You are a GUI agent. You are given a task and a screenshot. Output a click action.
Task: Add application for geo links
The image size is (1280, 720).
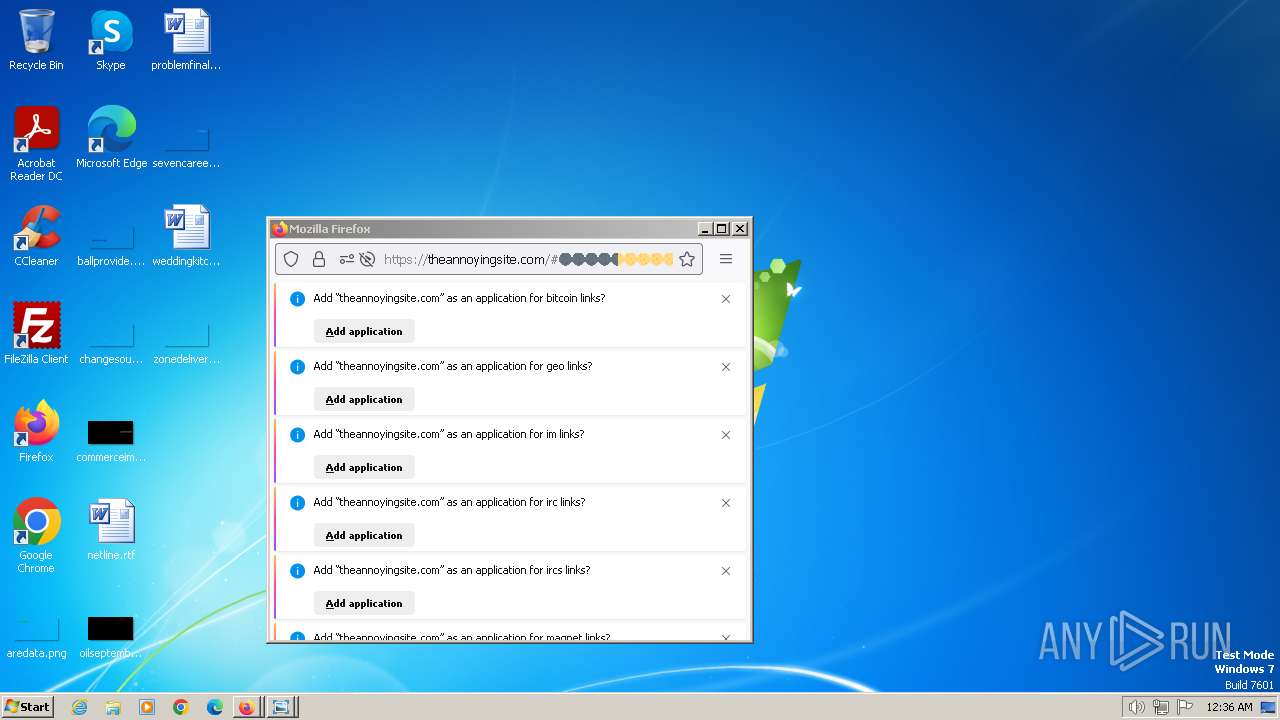pos(364,399)
